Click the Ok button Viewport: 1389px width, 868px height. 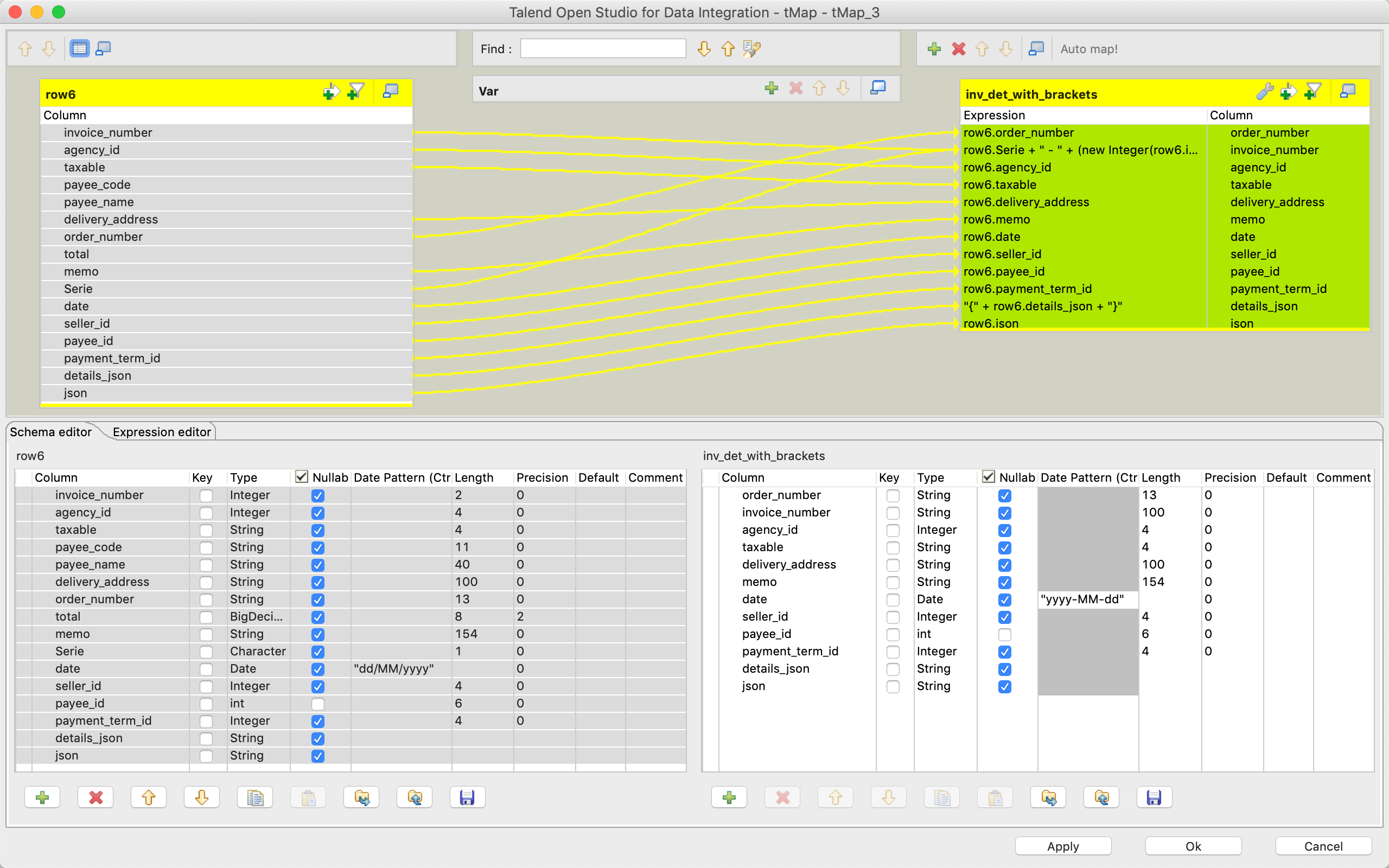coord(1193,846)
